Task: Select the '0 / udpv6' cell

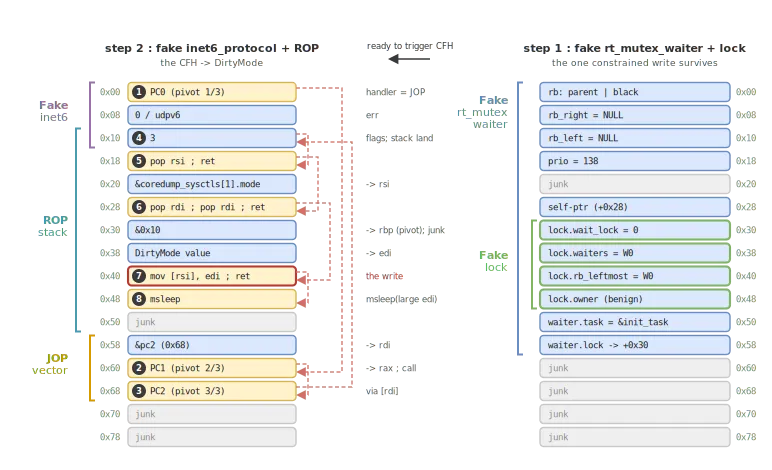Action: [x=212, y=115]
